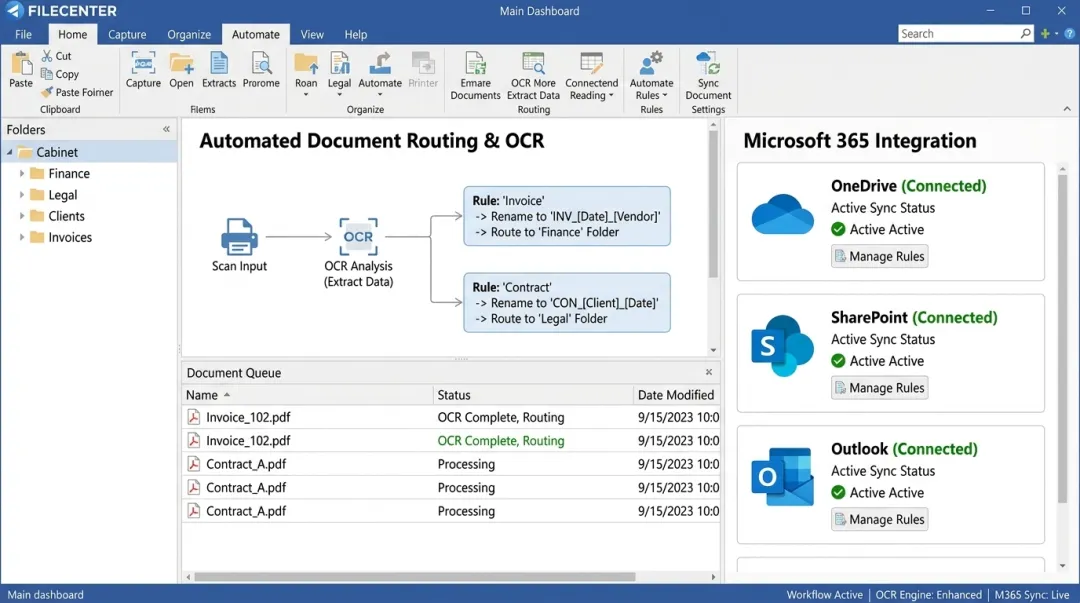Viewport: 1080px width, 603px height.
Task: Click the Rule: 'Contract' box
Action: [x=567, y=303]
